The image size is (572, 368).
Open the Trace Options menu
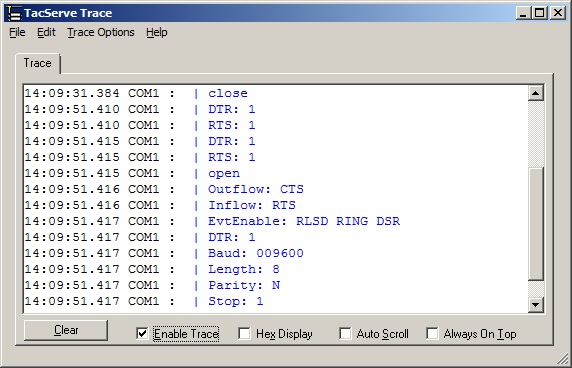(x=101, y=32)
